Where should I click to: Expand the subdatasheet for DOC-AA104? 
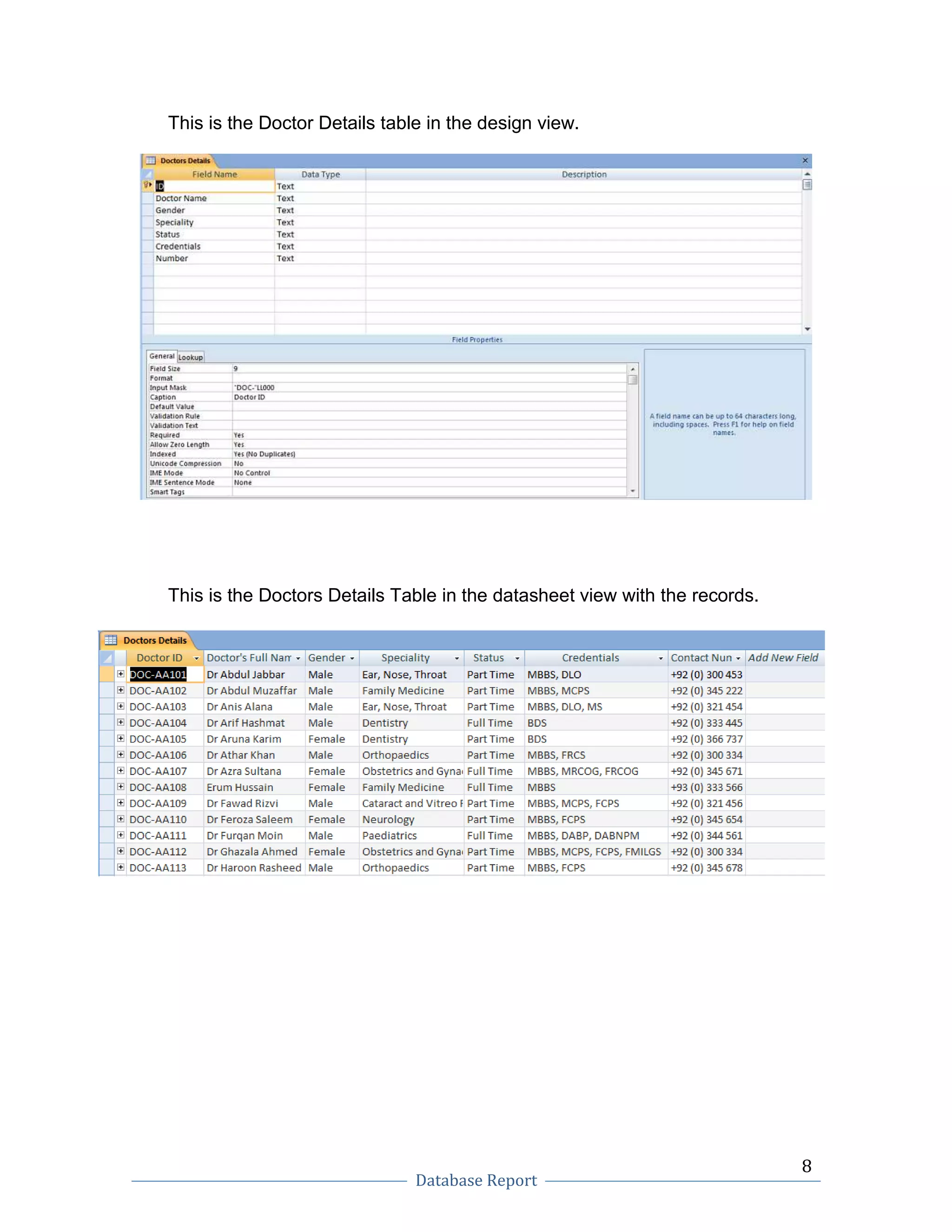121,722
